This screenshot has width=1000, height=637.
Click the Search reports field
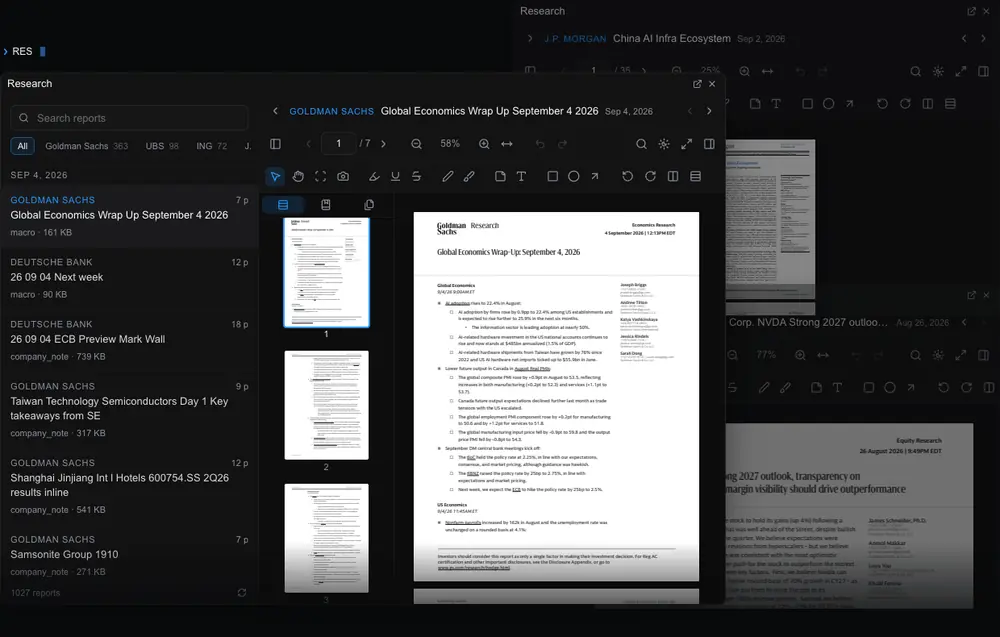point(129,118)
